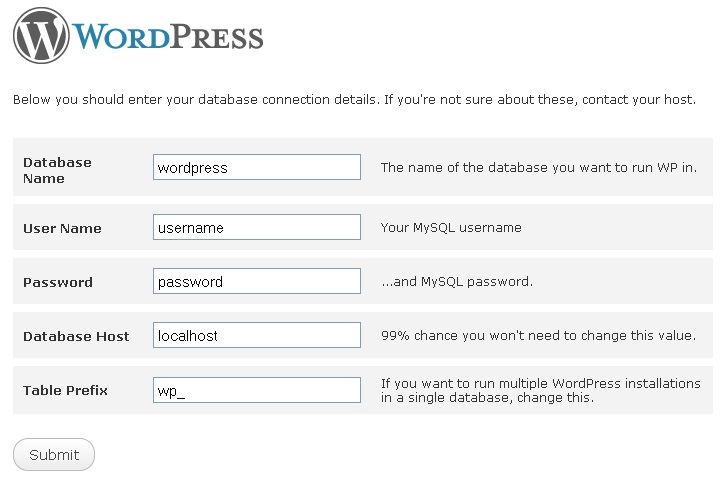Click the WordPress wordmark text in header
The width and height of the screenshot is (721, 477).
click(168, 37)
